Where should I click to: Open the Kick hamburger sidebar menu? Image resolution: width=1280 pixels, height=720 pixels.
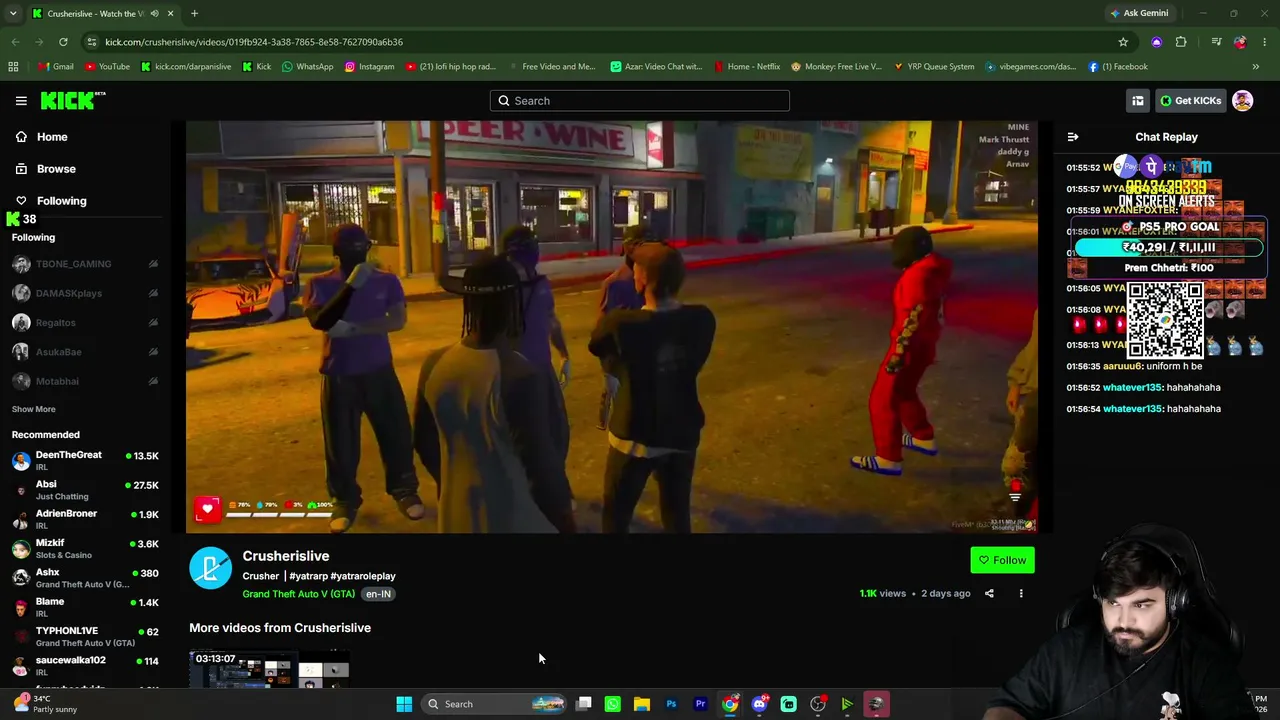pos(21,101)
